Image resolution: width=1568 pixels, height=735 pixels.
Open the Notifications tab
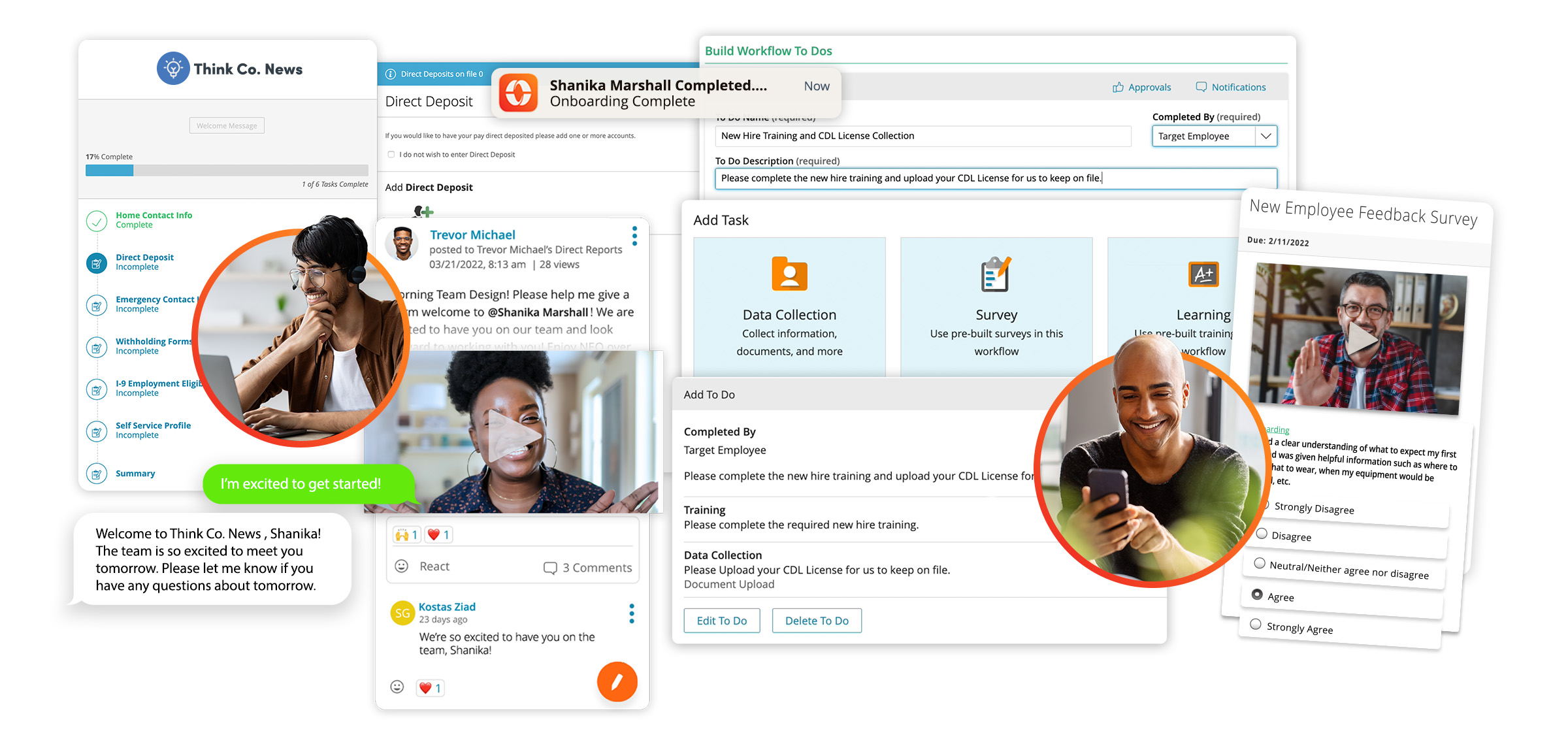tap(1230, 87)
